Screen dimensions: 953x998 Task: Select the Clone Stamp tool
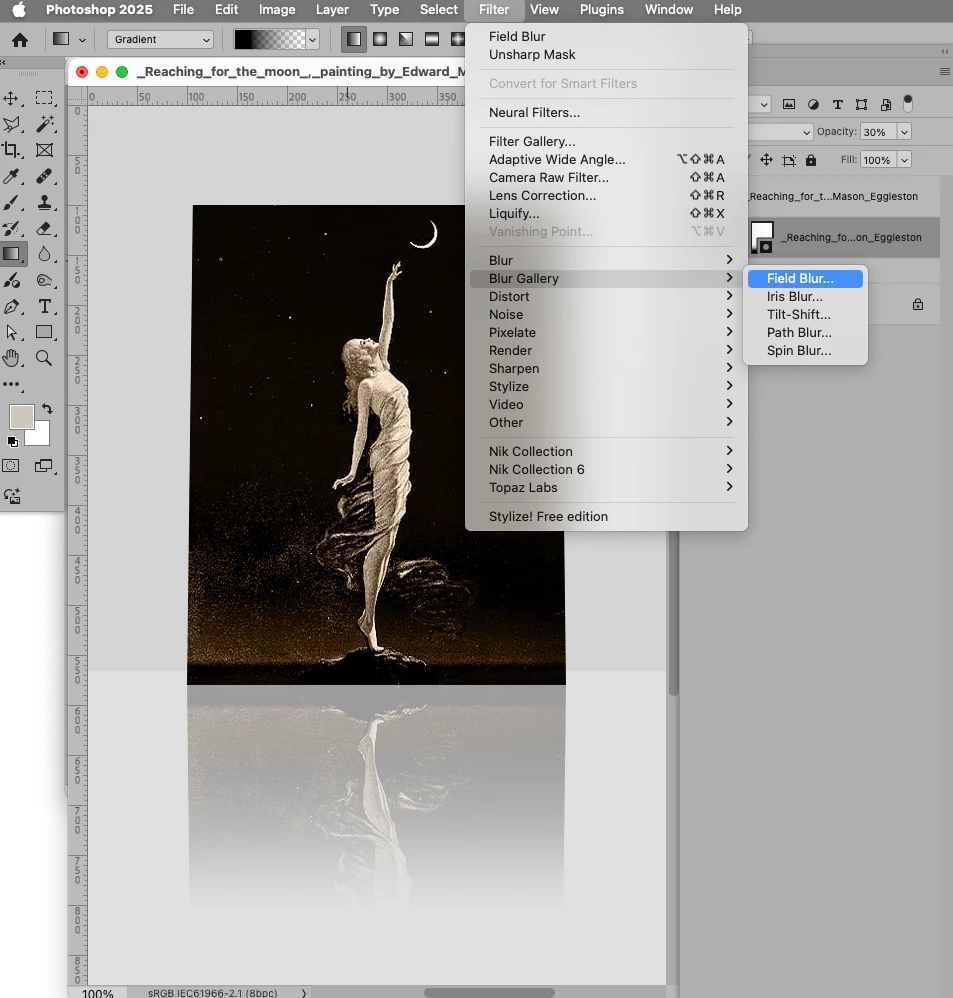click(44, 202)
